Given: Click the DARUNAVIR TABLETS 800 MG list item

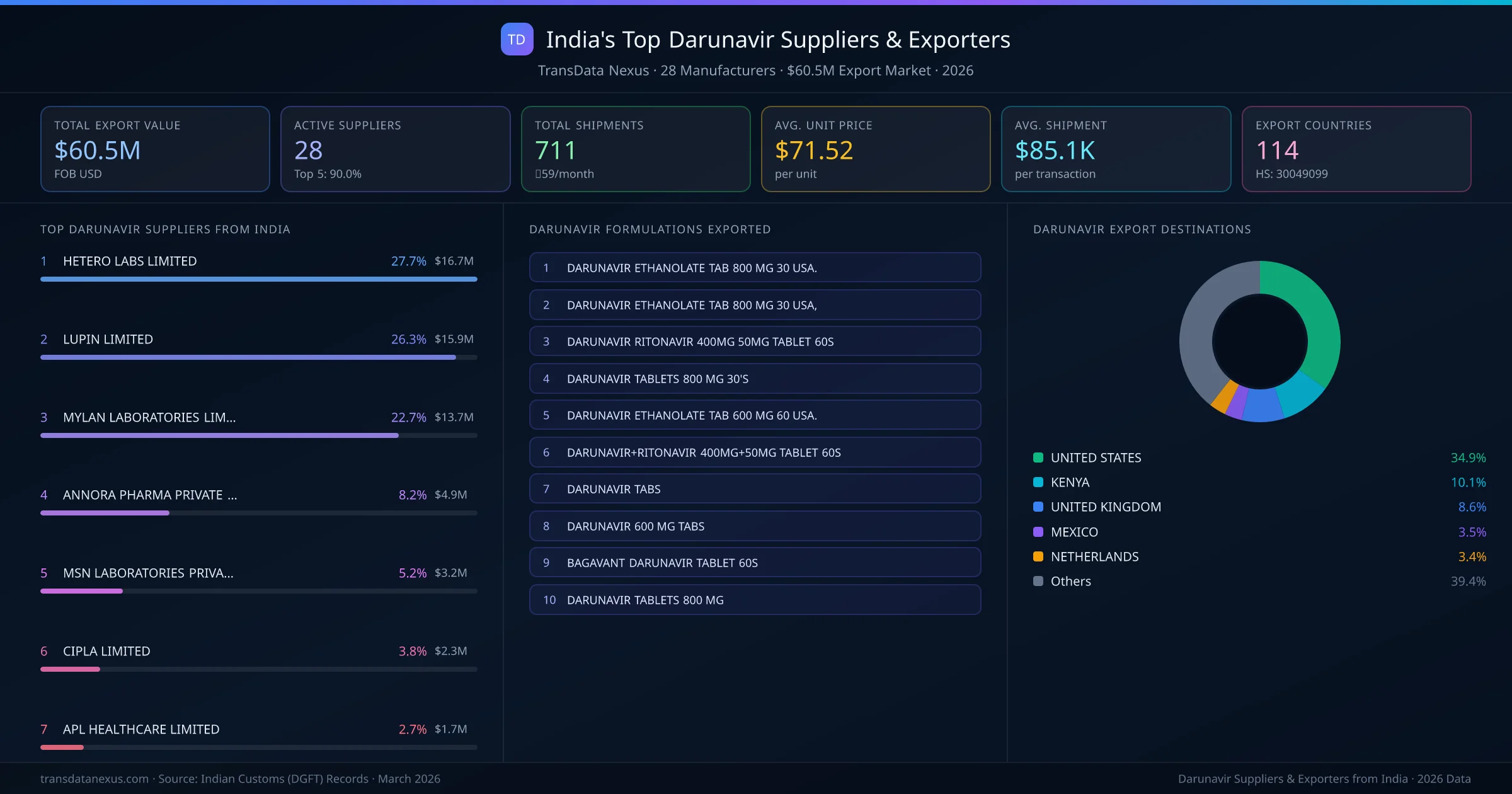Looking at the screenshot, I should click(x=755, y=599).
